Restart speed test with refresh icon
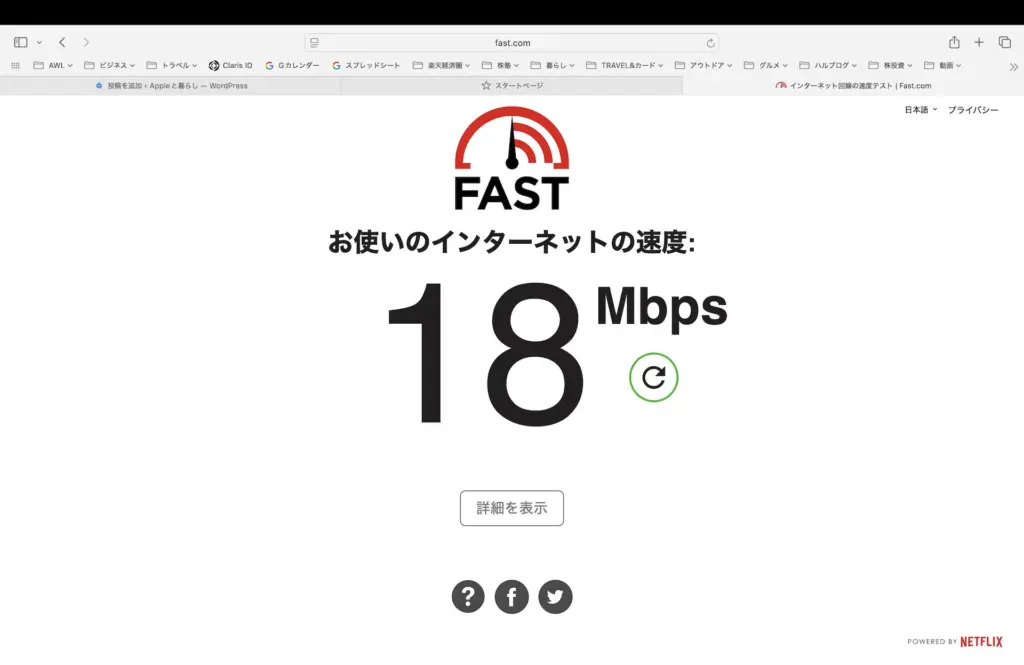Viewport: 1024px width, 665px height. point(653,377)
